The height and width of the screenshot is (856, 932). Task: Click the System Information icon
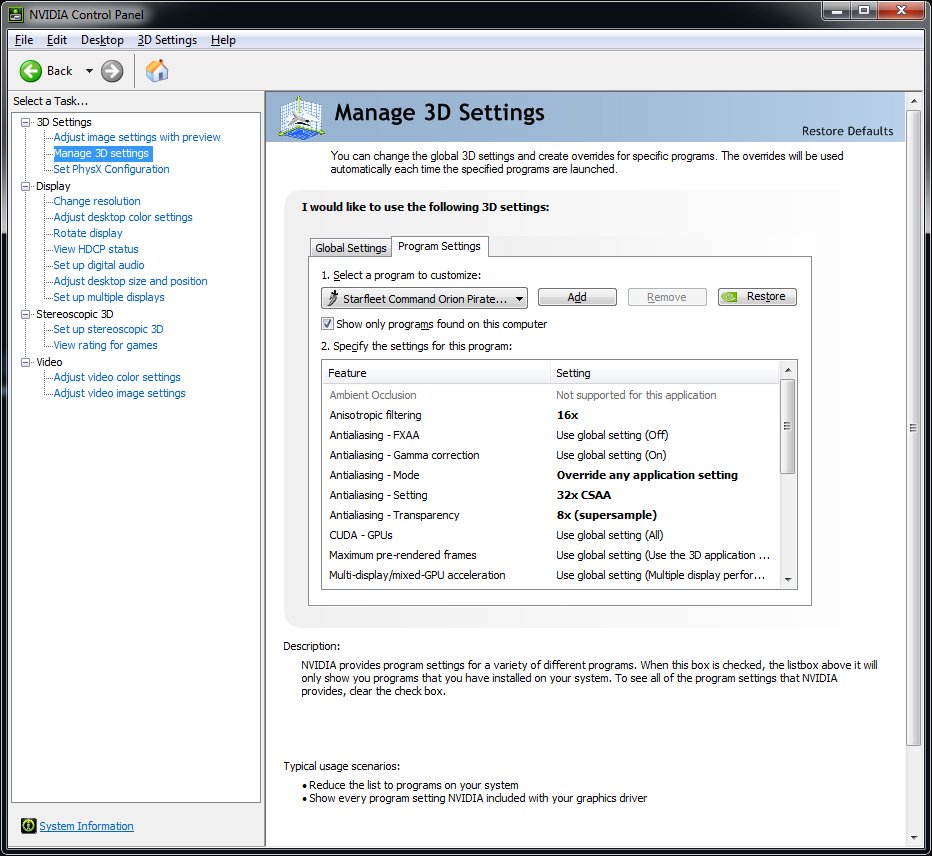point(28,826)
